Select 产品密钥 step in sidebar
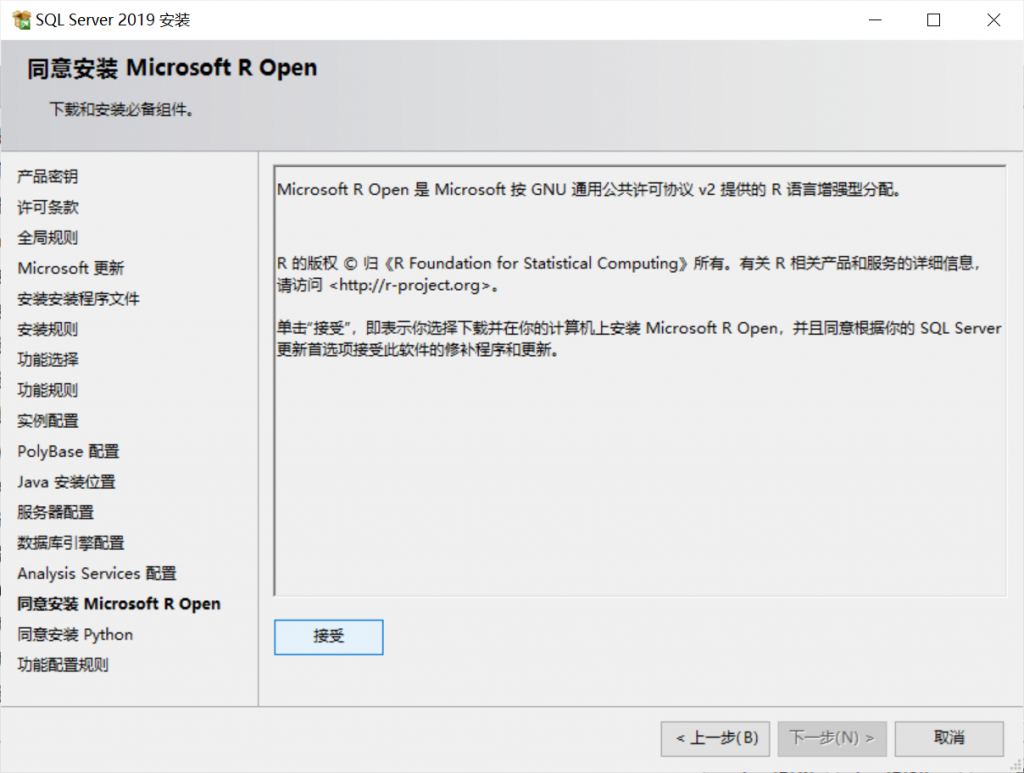The height and width of the screenshot is (773, 1024). coord(47,177)
